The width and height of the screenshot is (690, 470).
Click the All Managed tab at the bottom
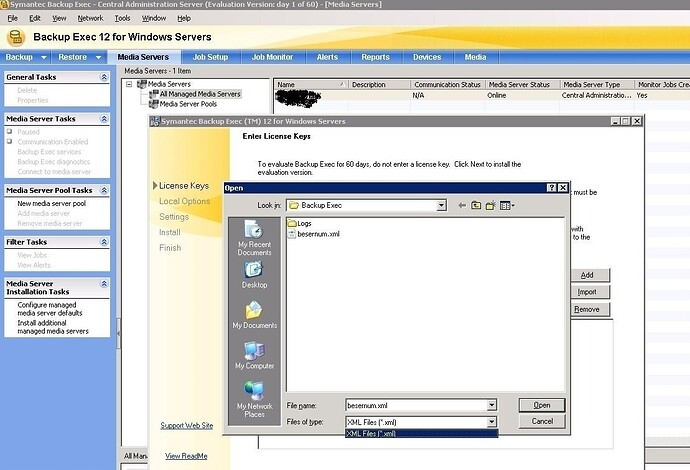pos(135,456)
